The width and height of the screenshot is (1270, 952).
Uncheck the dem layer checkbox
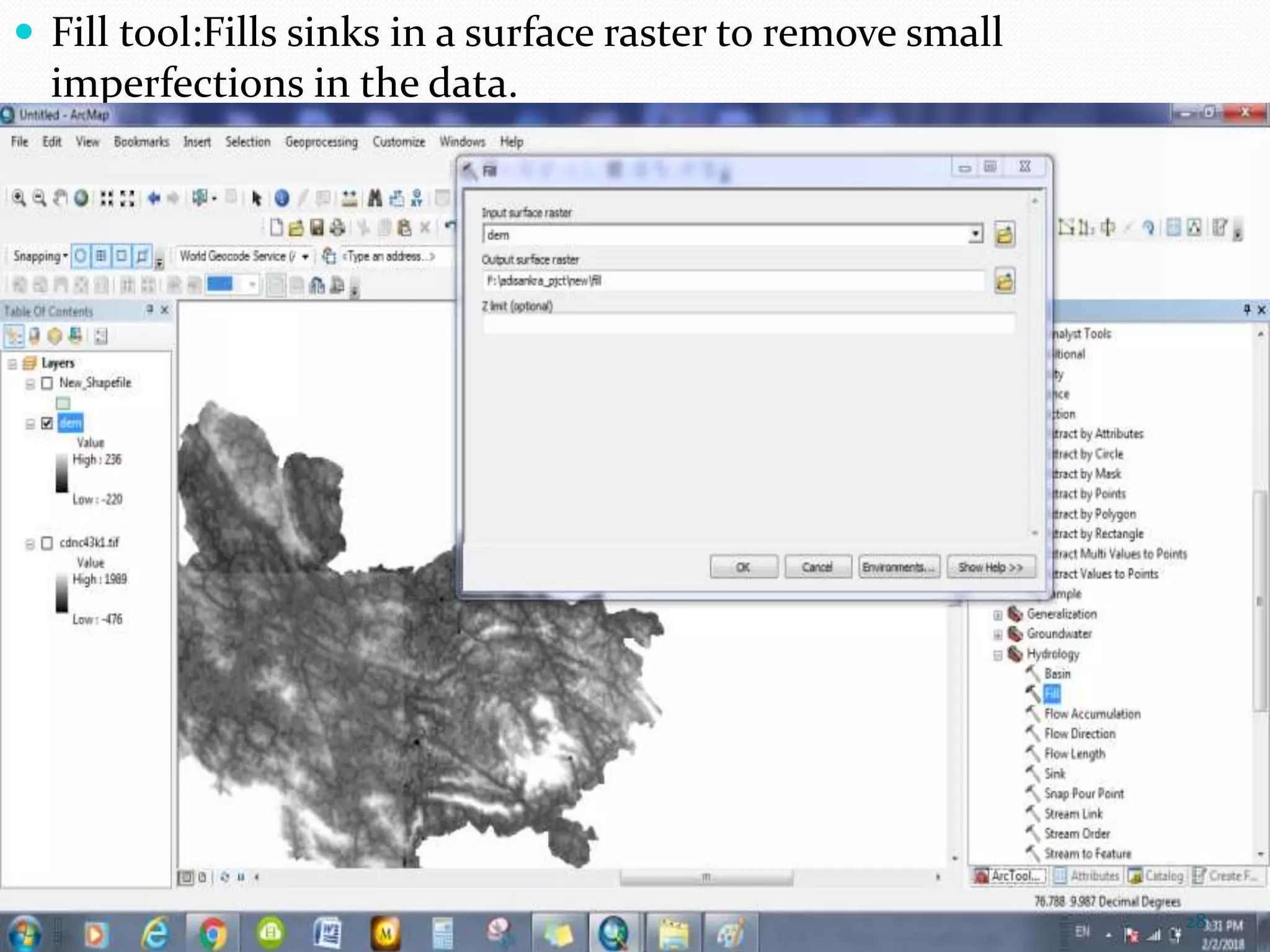(47, 423)
